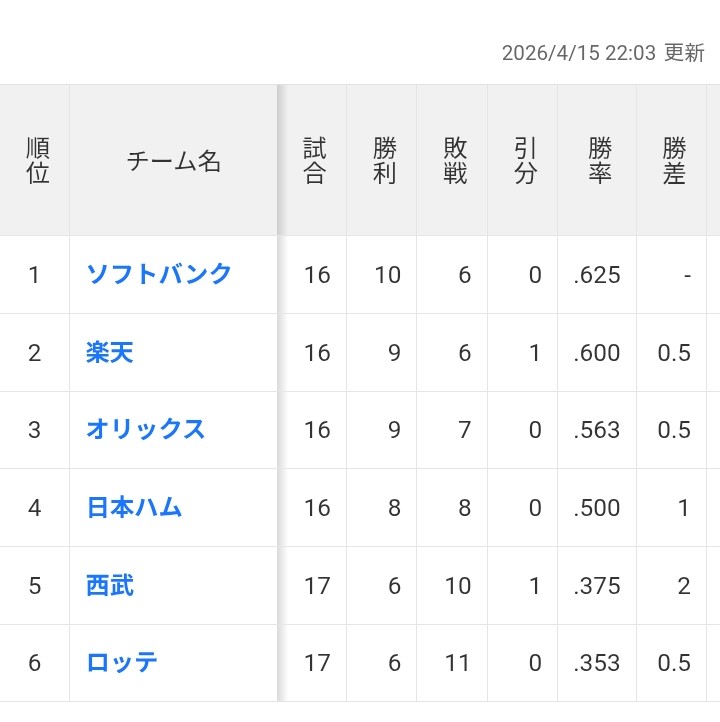
Task: Tap 西武's .375 win rate value
Action: point(597,585)
